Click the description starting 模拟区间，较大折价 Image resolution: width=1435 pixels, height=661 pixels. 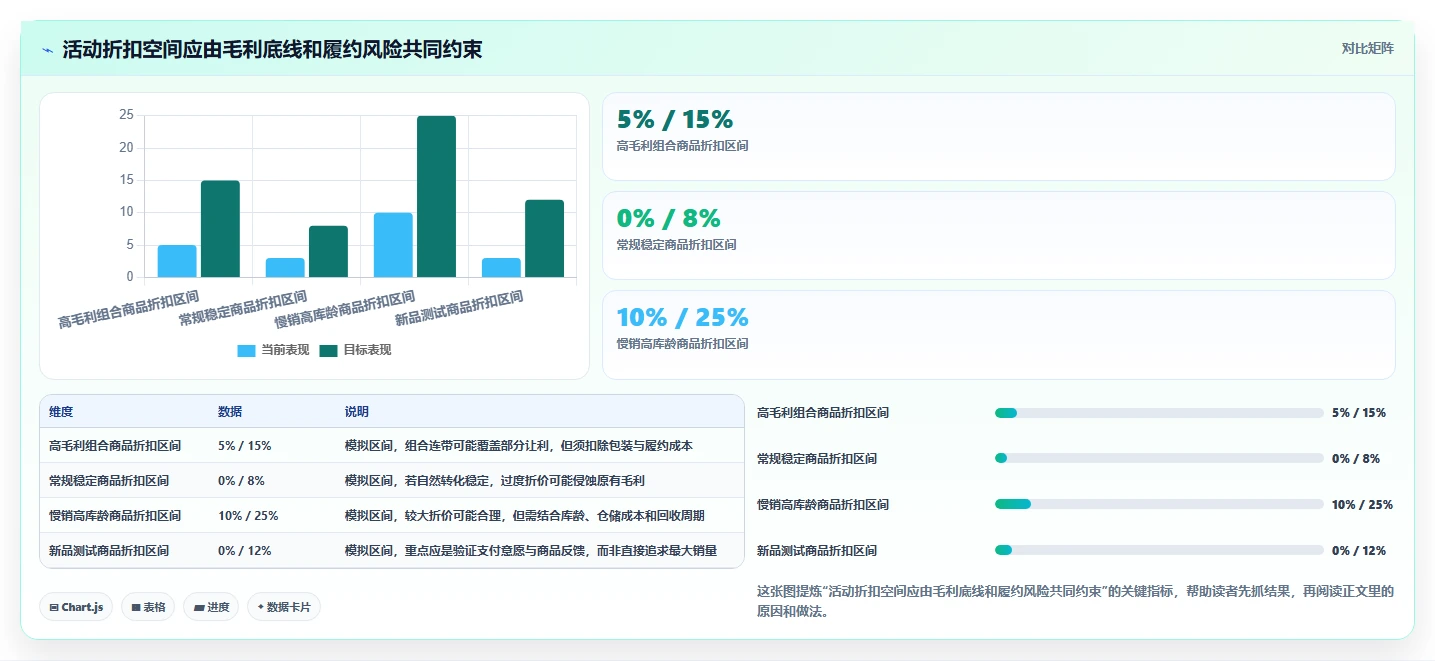pos(525,516)
